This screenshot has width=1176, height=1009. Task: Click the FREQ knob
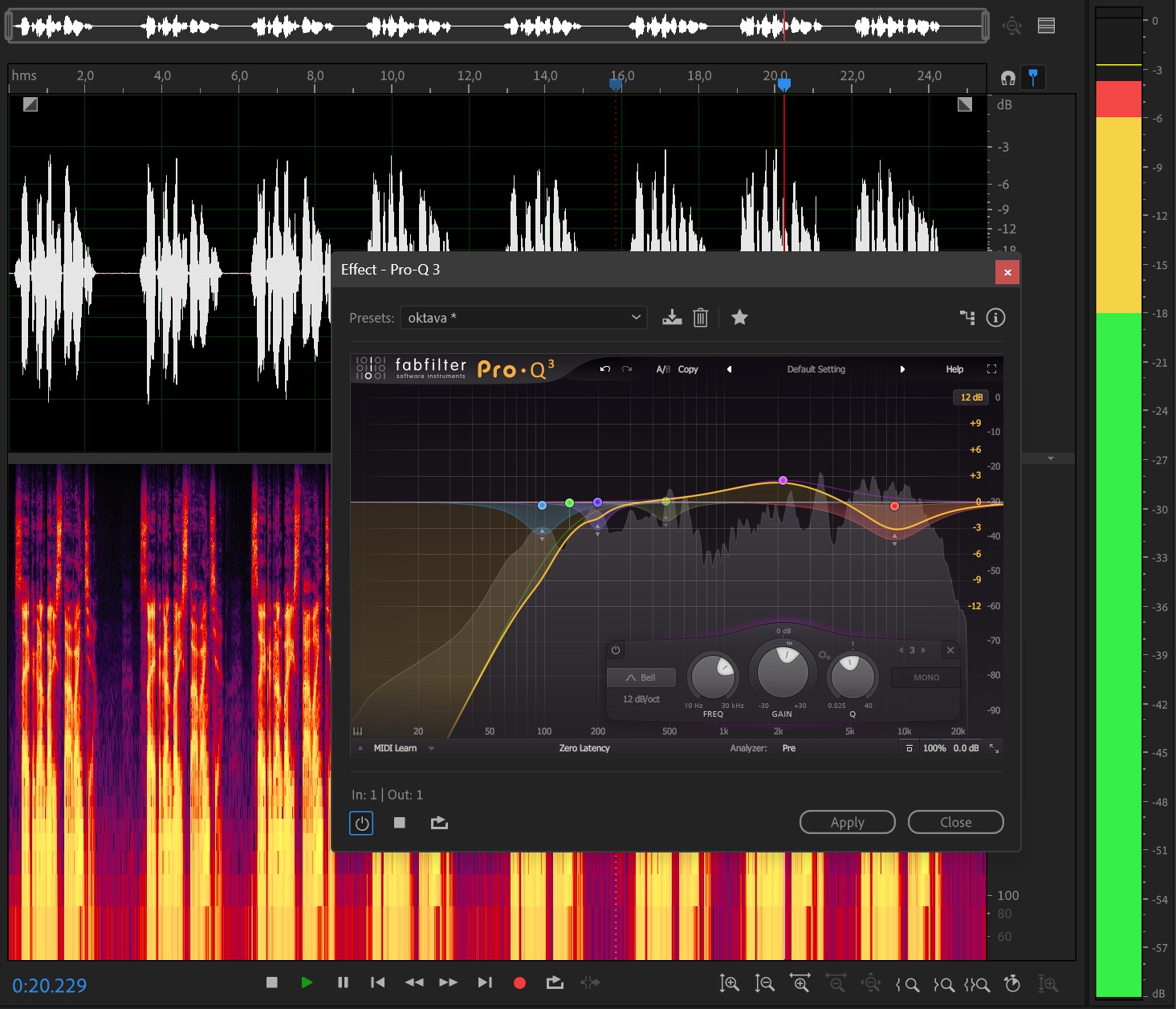pyautogui.click(x=713, y=677)
